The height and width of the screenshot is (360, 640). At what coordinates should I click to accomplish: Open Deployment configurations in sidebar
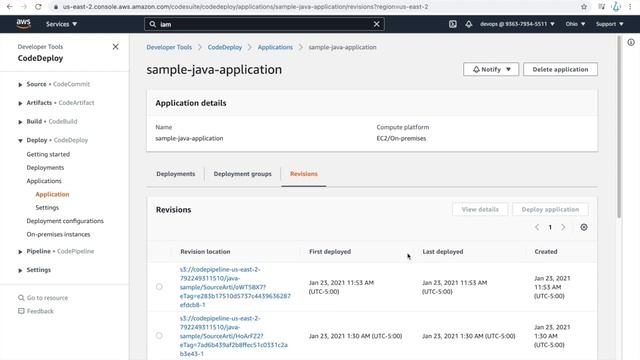coord(65,221)
